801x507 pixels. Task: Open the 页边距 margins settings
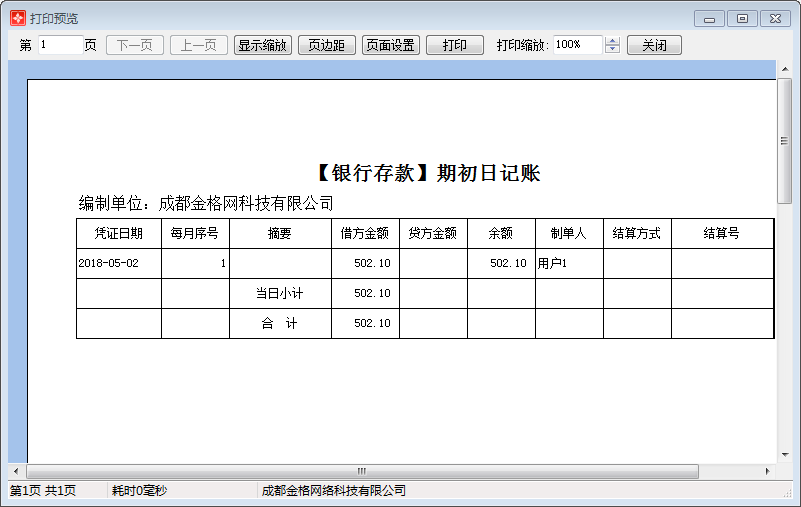coord(326,45)
